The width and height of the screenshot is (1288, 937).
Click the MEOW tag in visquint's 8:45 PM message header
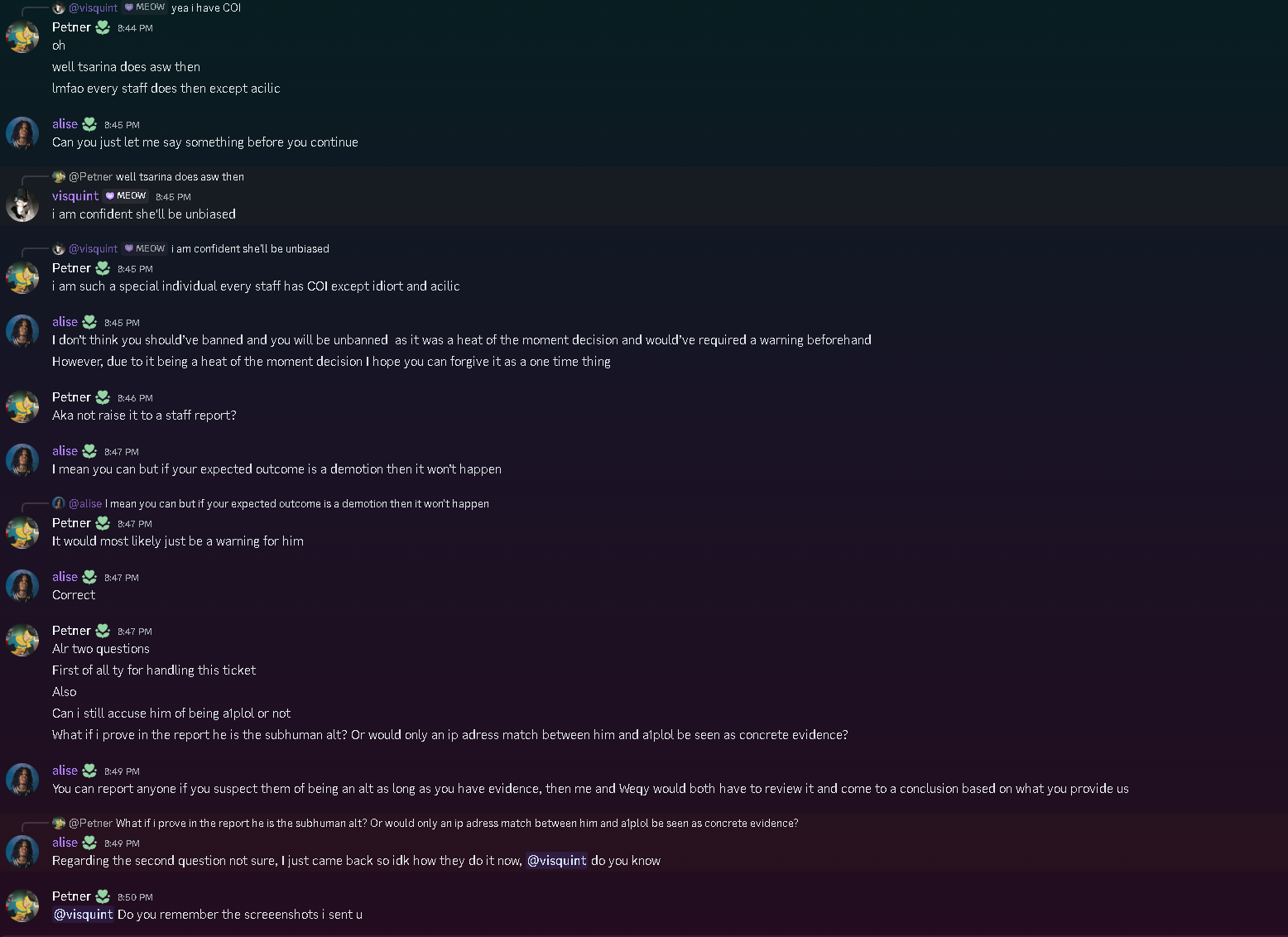pos(127,196)
